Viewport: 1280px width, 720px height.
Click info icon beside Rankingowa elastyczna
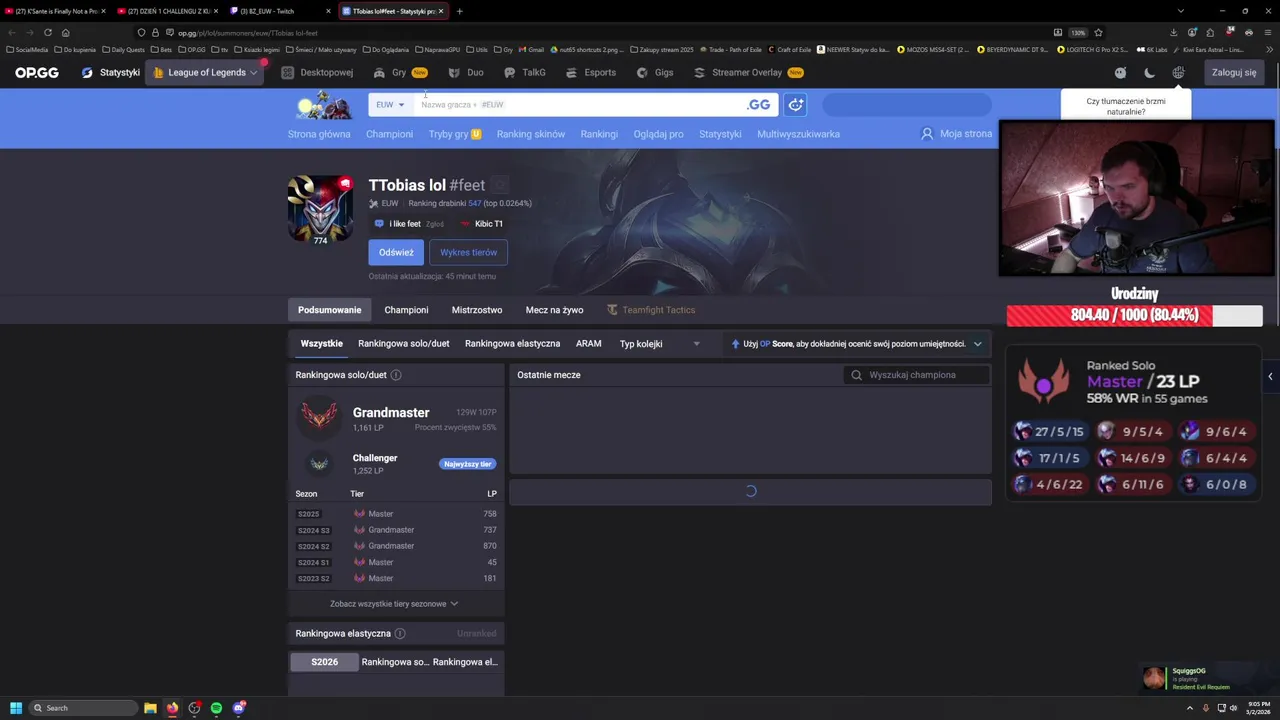pyautogui.click(x=400, y=633)
